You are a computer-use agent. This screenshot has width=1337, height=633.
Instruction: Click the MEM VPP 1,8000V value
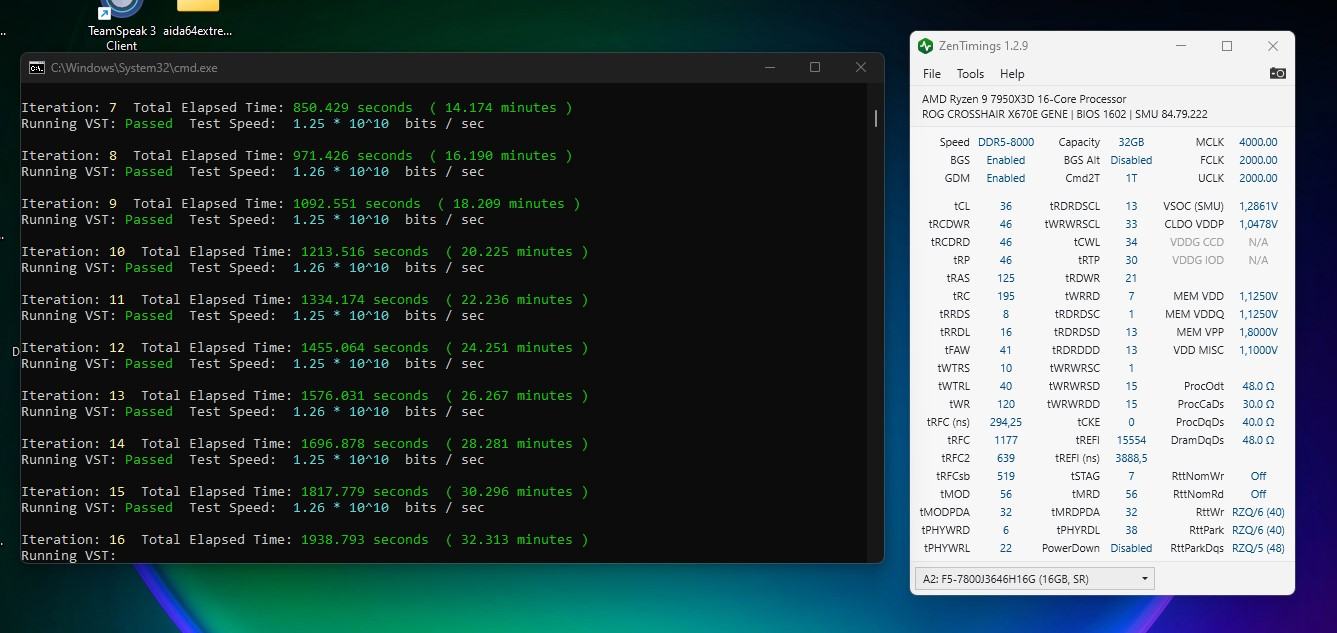pyautogui.click(x=1258, y=332)
